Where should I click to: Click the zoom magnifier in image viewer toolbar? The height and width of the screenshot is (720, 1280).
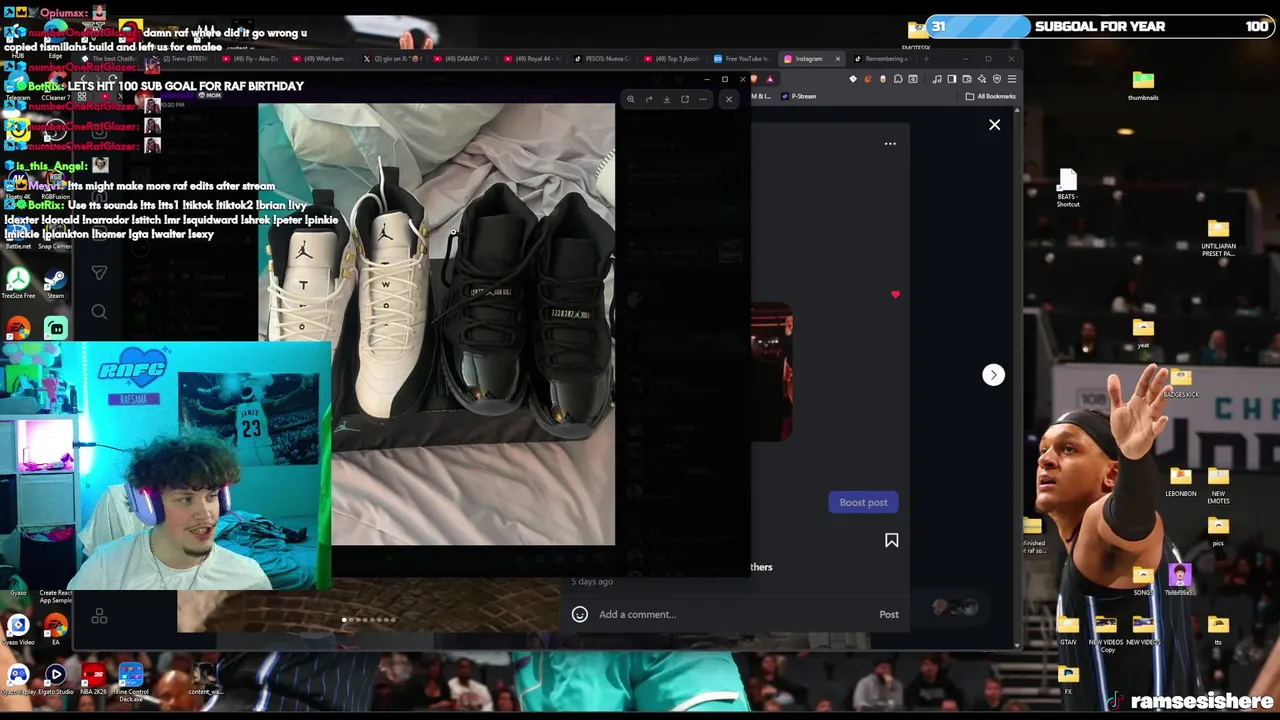630,99
